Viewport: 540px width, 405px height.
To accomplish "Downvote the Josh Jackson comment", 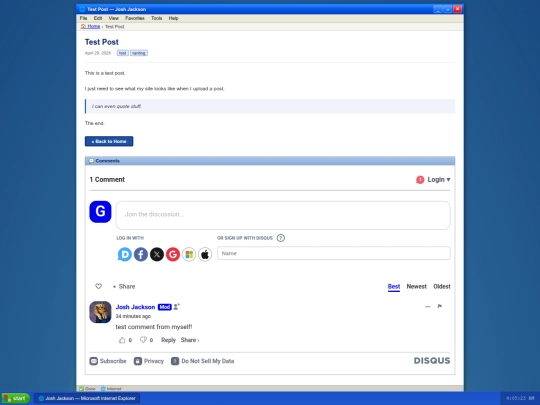I will click(143, 340).
